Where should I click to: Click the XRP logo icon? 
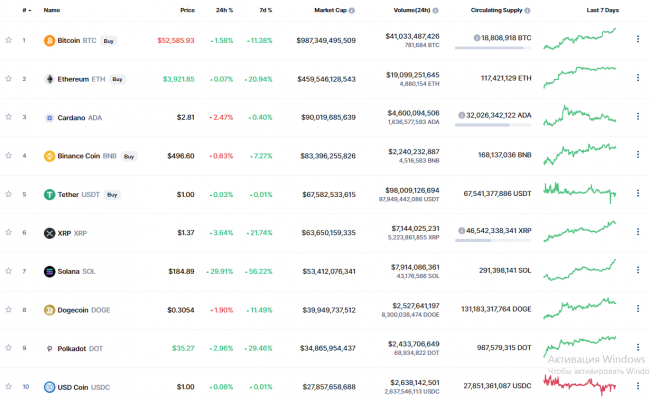click(x=49, y=233)
